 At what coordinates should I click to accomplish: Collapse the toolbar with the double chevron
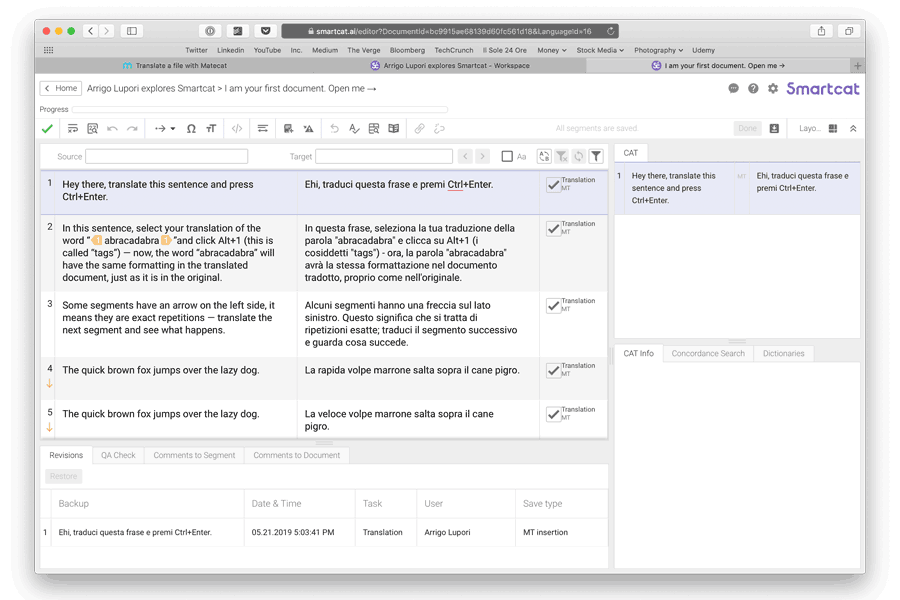point(854,129)
